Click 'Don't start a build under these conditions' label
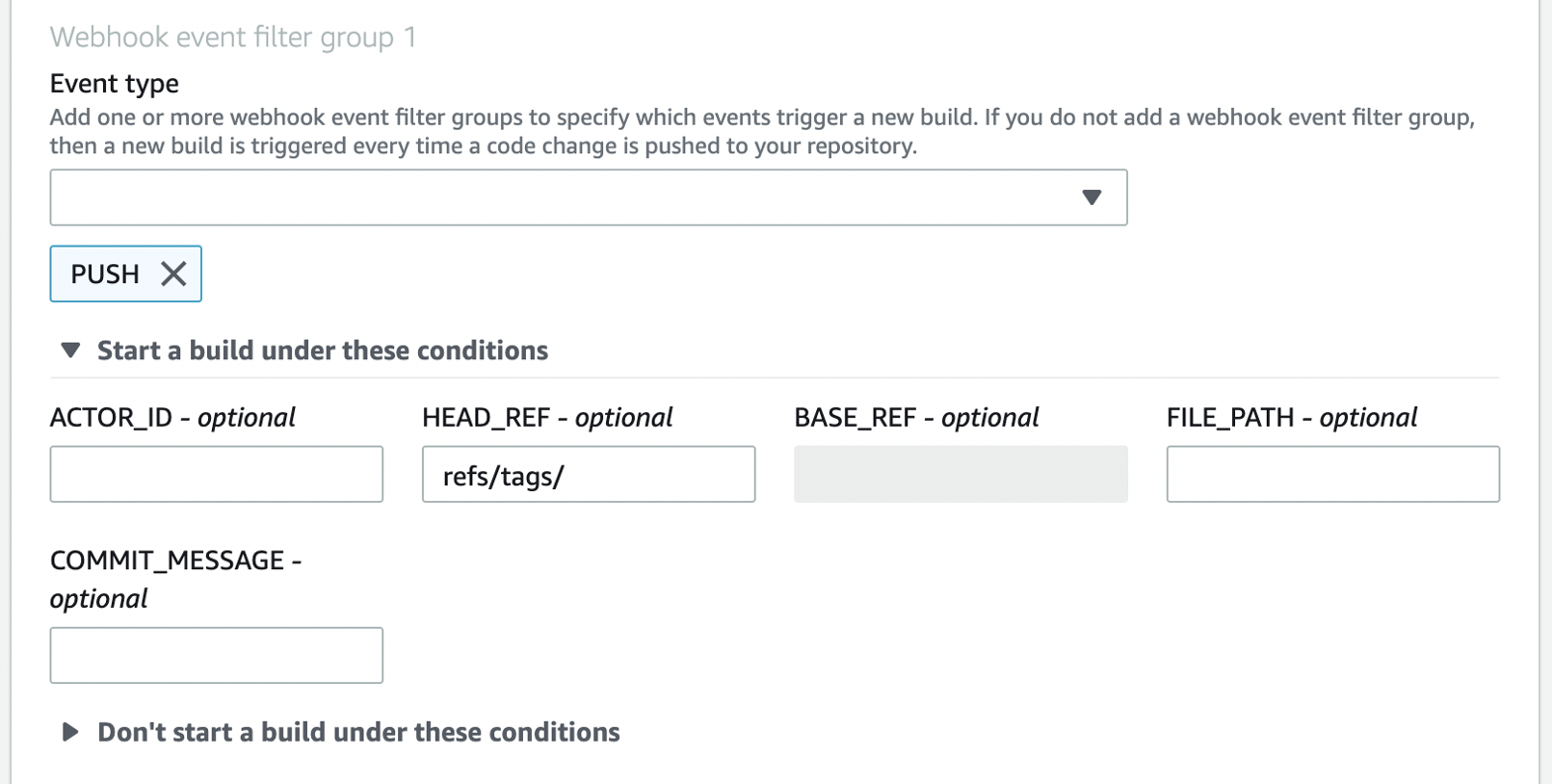The width and height of the screenshot is (1553, 784). [x=356, y=732]
